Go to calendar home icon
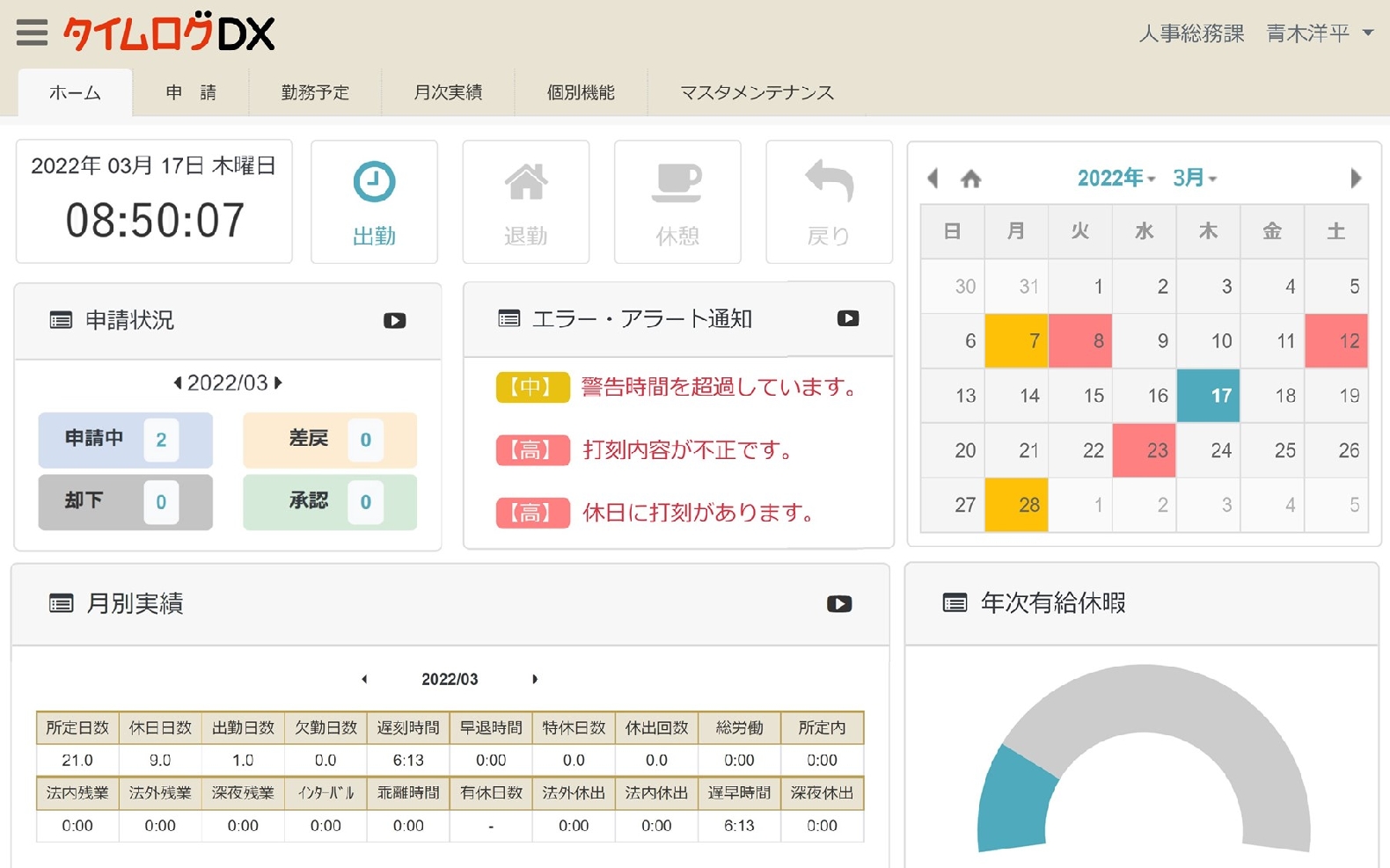The height and width of the screenshot is (868, 1390). [x=971, y=179]
